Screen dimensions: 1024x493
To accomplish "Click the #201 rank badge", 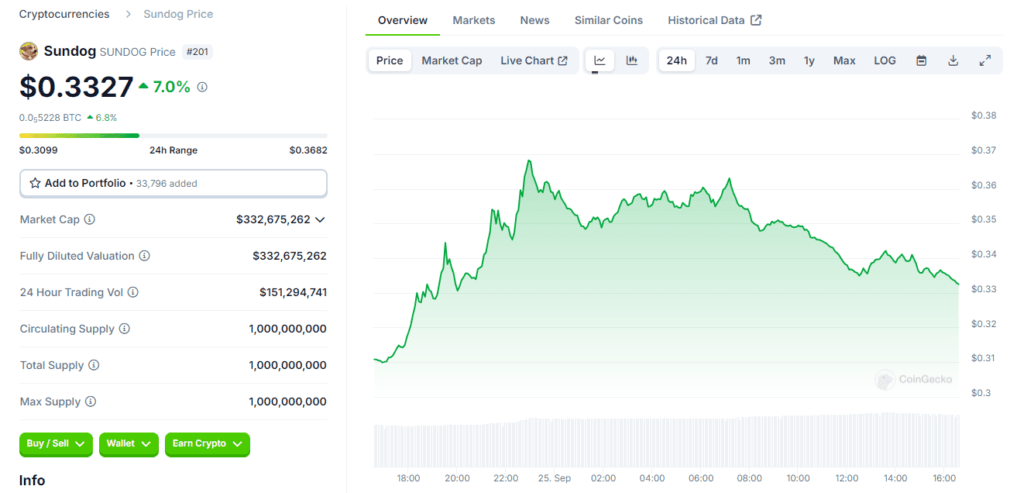I will click(197, 52).
